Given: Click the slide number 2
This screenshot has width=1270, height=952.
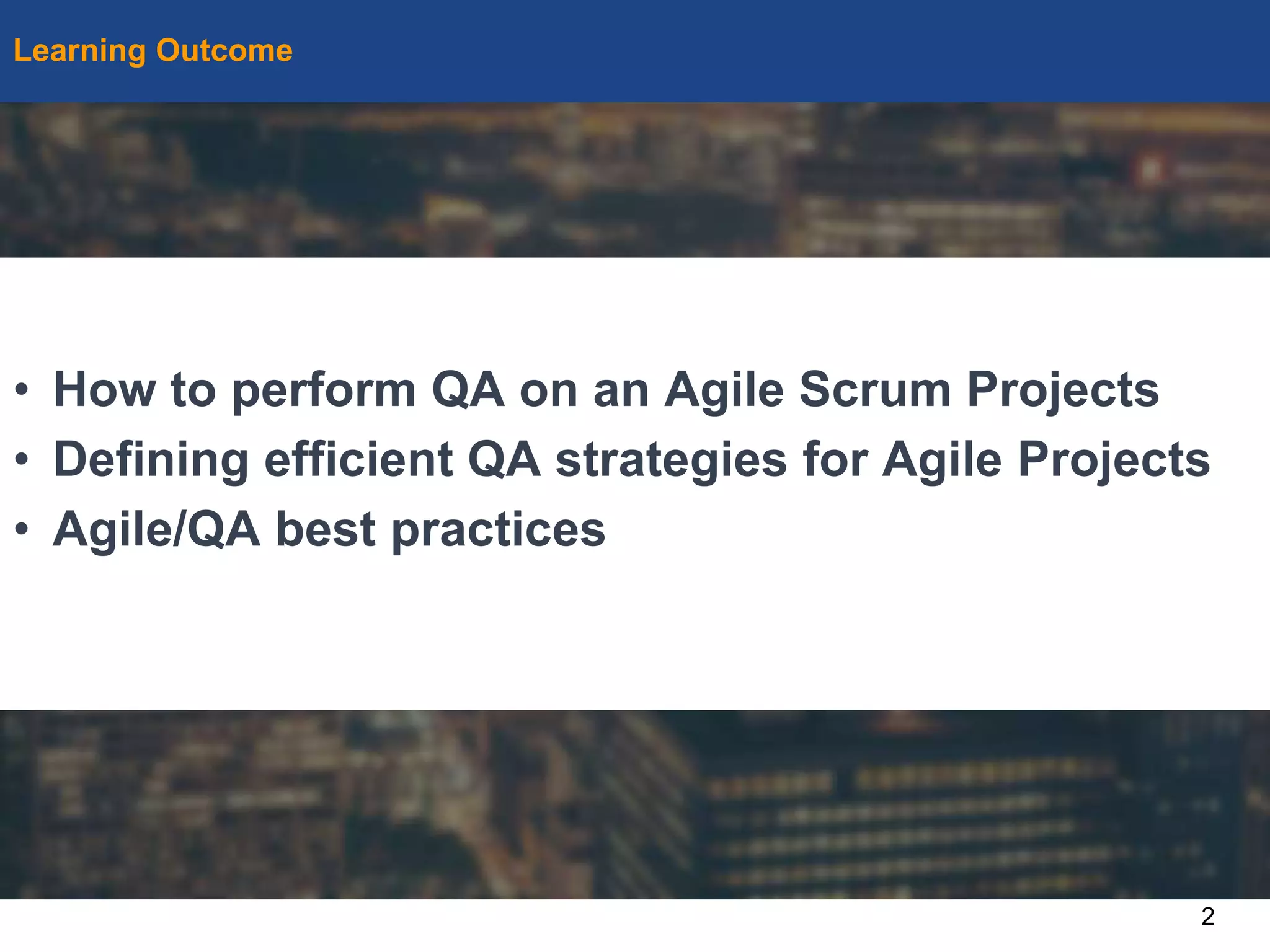Looking at the screenshot, I should (x=1207, y=917).
